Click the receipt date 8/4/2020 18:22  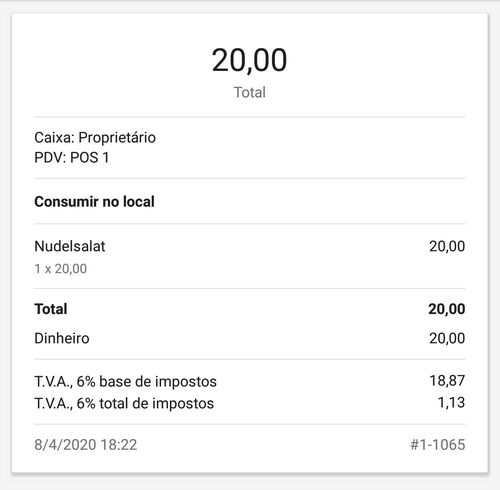[86, 445]
